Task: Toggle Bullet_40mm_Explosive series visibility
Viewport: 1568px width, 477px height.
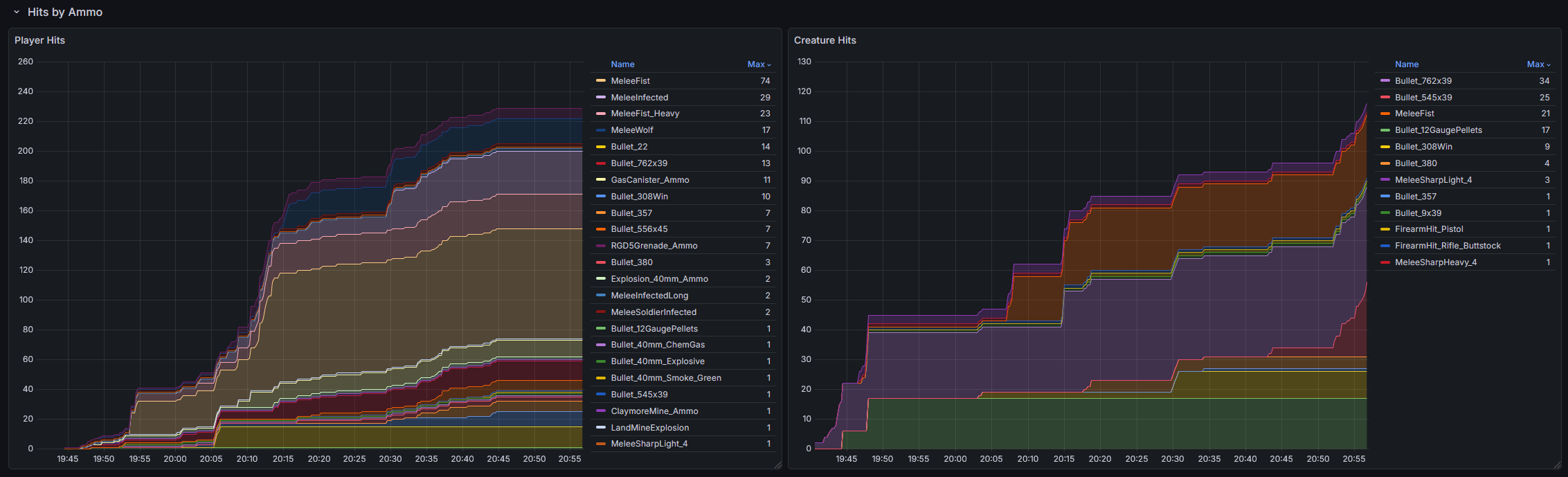Action: point(658,361)
